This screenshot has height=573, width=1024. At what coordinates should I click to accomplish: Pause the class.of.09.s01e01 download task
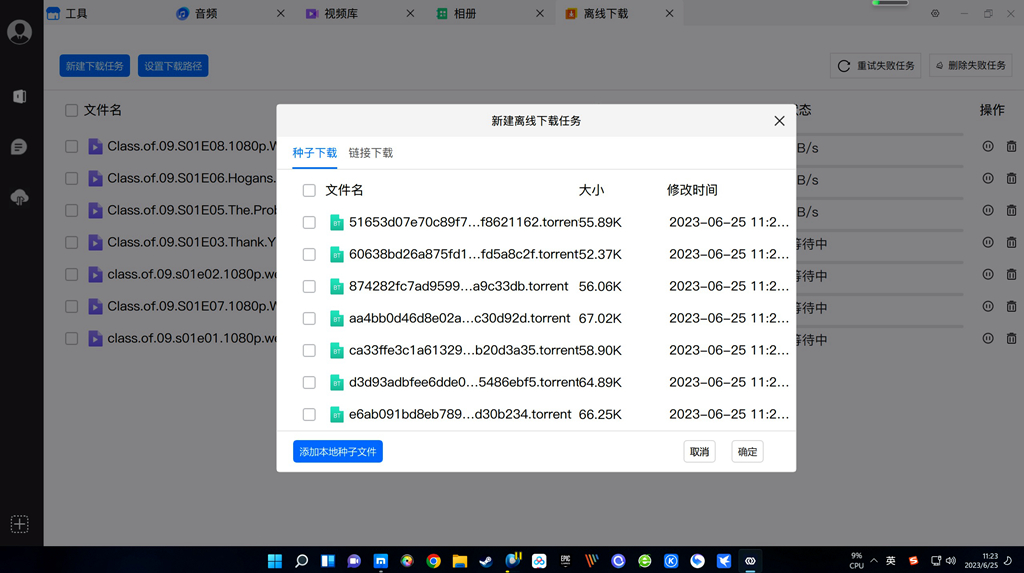tap(988, 338)
